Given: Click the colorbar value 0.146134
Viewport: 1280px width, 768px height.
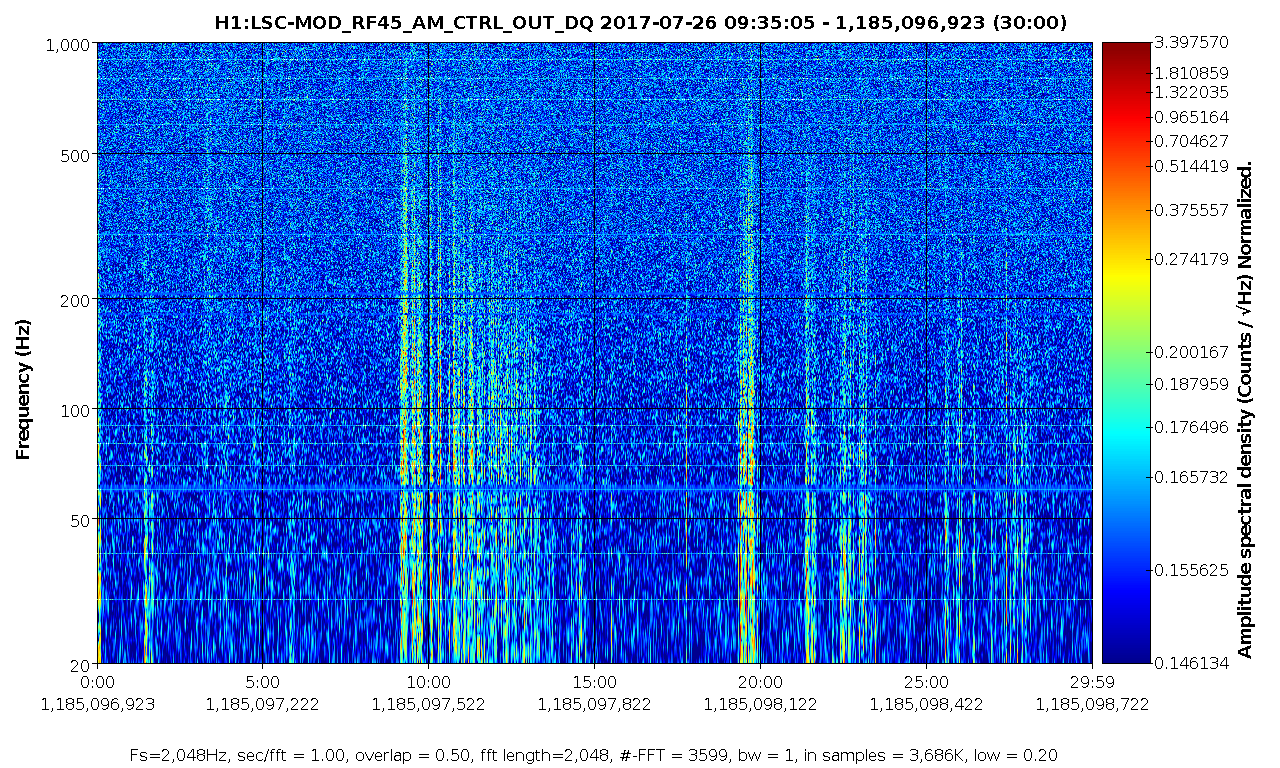Looking at the screenshot, I should 1191,664.
